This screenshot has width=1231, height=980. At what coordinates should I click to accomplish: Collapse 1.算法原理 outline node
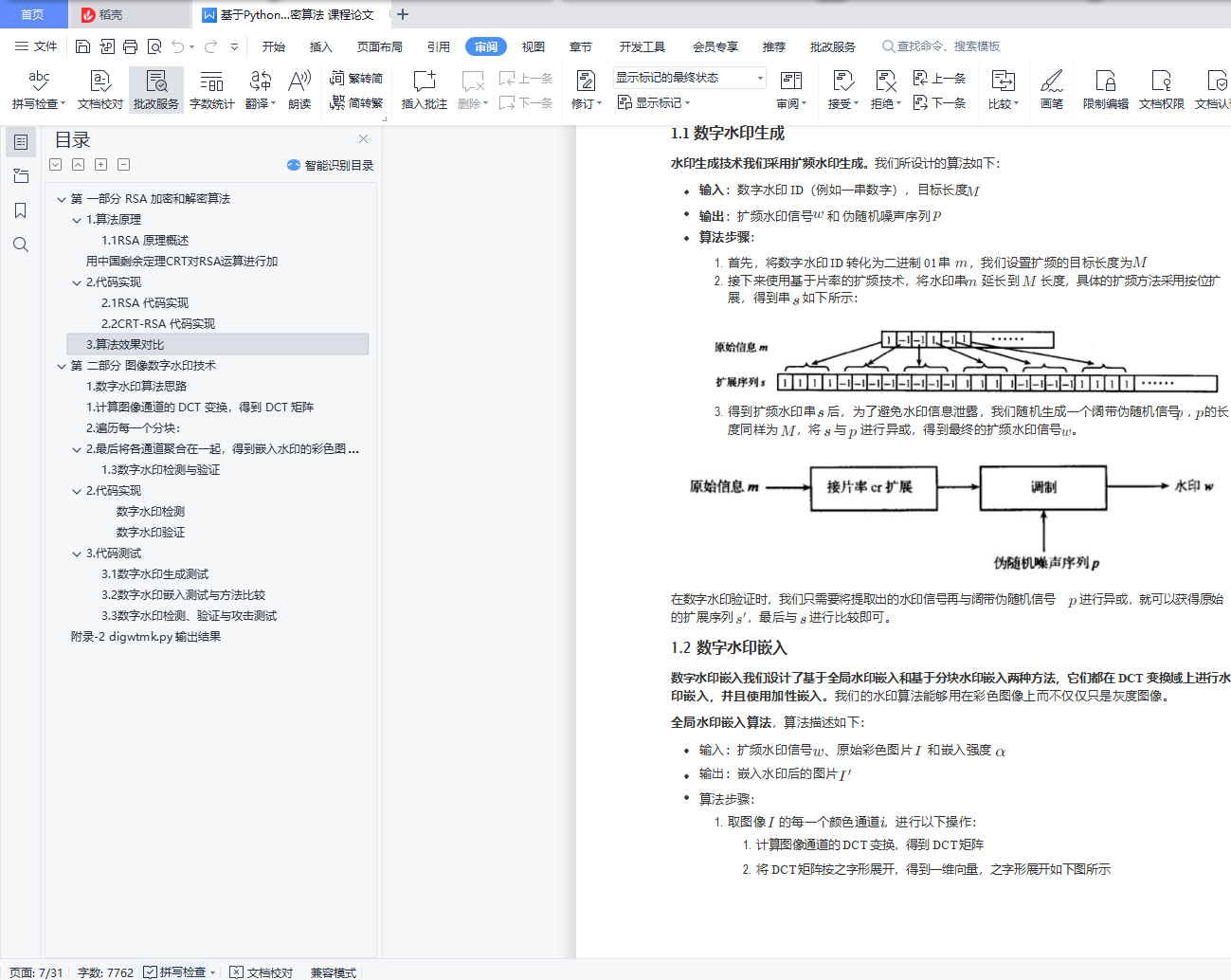pos(77,220)
